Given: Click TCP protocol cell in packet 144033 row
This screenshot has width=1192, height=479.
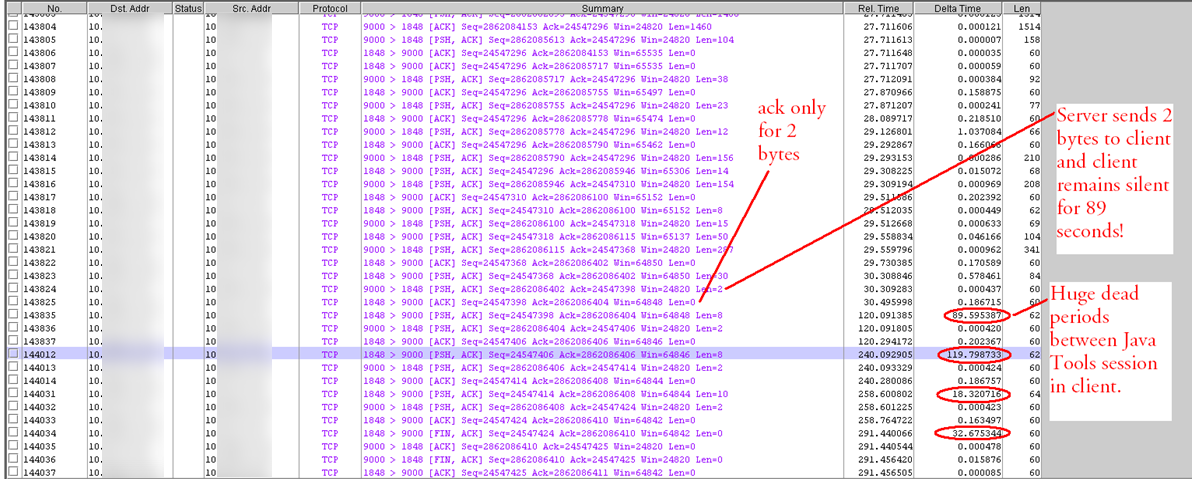Looking at the screenshot, I should tap(330, 420).
